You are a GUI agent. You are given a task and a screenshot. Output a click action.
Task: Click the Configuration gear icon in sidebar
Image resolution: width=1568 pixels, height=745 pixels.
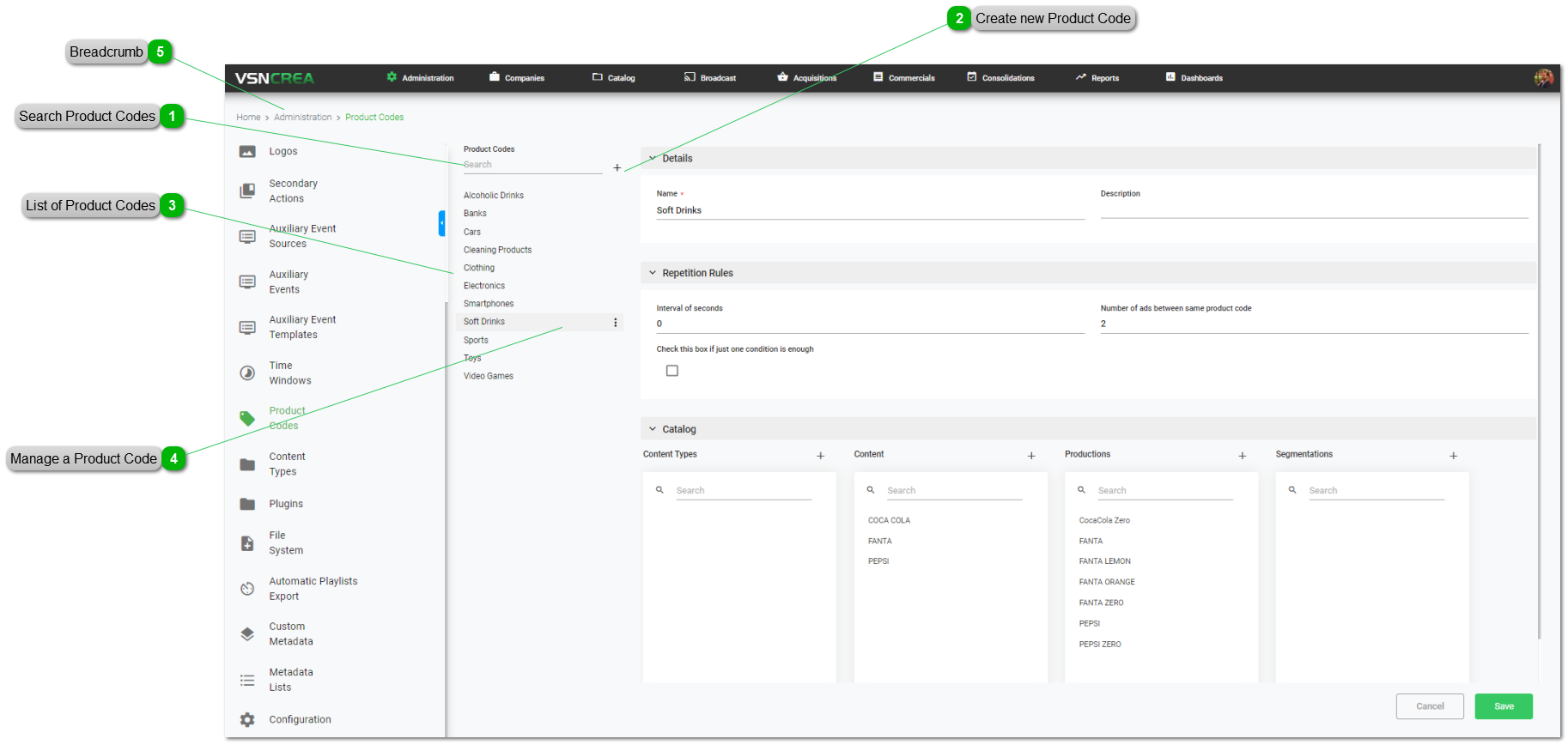247,720
